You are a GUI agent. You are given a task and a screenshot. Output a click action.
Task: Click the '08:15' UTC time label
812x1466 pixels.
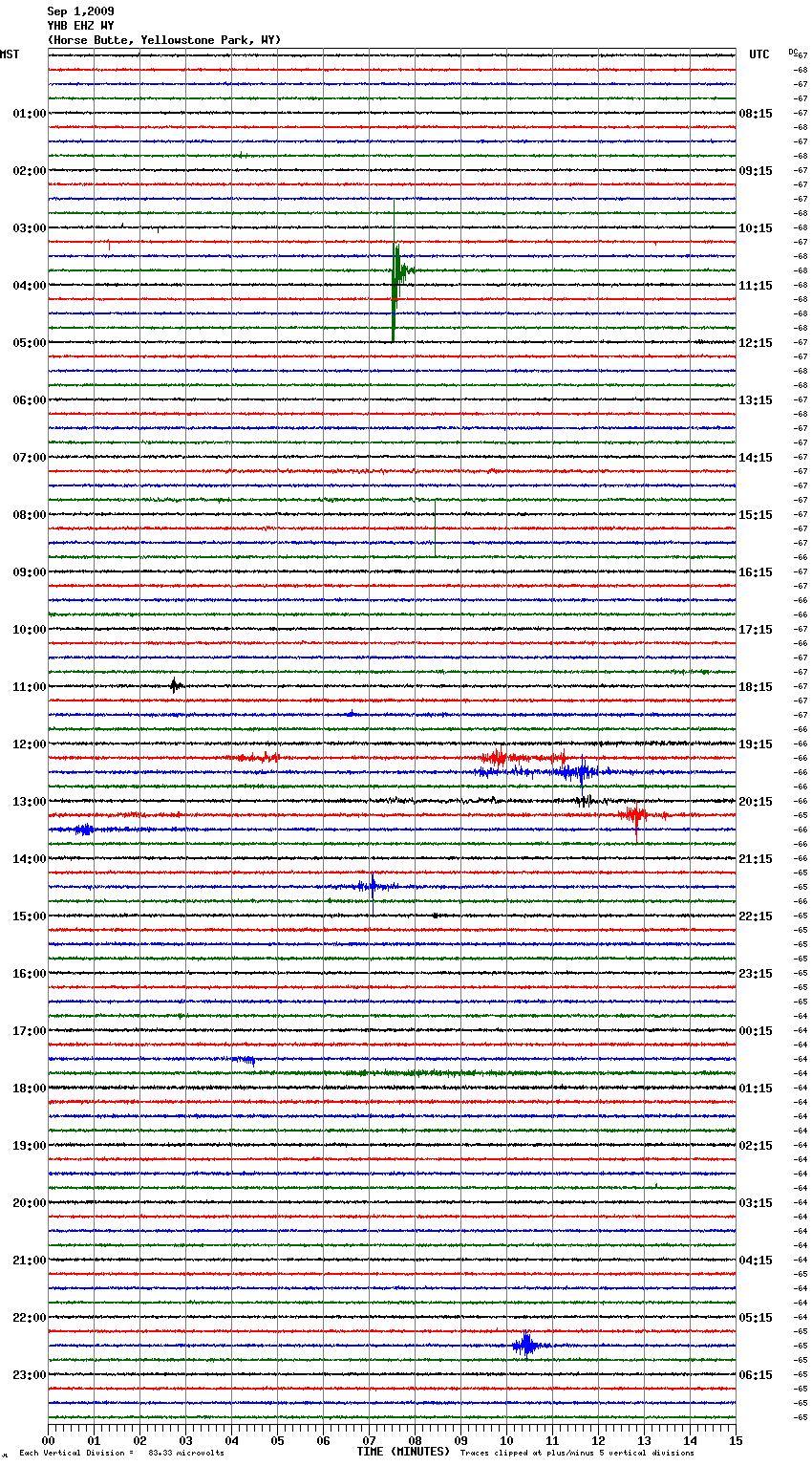point(756,114)
